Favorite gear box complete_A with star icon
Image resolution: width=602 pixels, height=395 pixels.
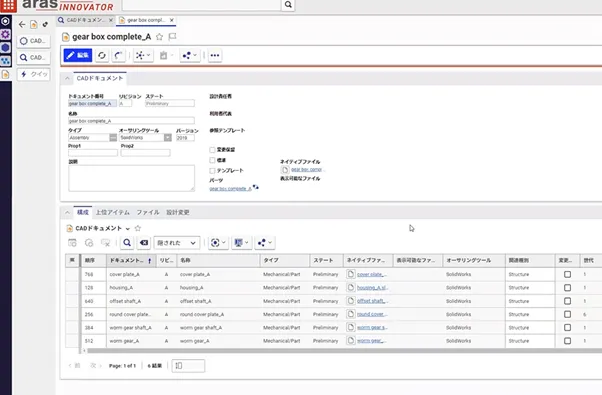(x=159, y=37)
